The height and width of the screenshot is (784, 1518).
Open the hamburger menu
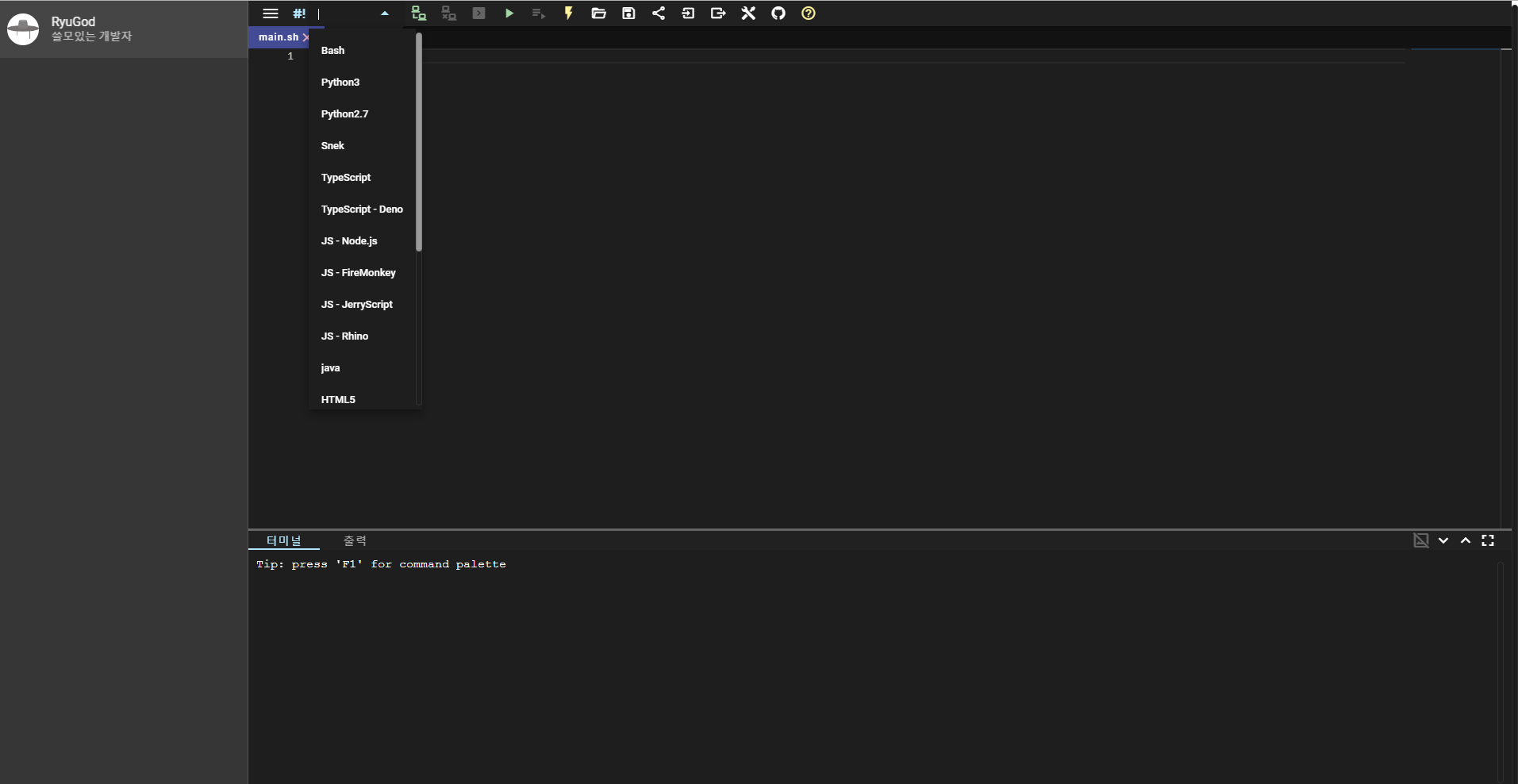(270, 13)
